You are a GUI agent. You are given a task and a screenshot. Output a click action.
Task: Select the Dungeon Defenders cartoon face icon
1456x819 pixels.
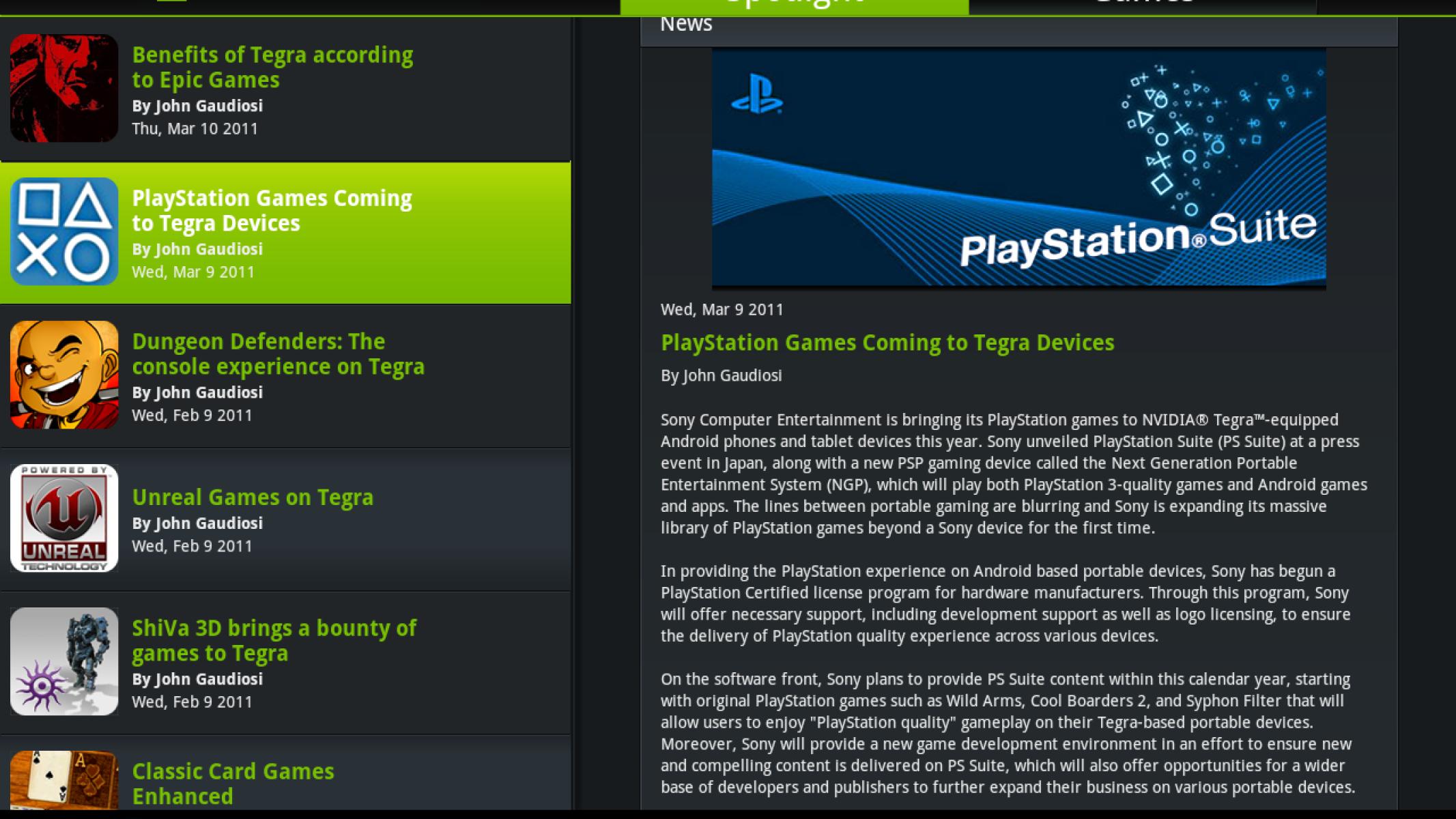64,375
